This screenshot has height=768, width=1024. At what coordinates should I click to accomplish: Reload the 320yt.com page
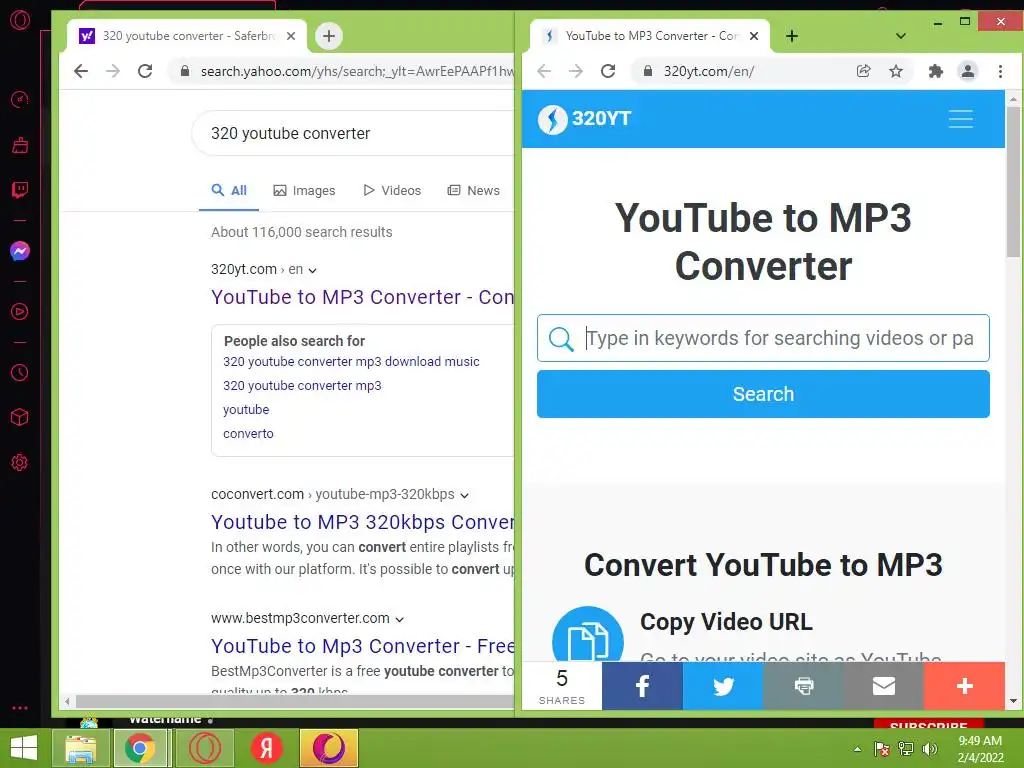(x=608, y=71)
